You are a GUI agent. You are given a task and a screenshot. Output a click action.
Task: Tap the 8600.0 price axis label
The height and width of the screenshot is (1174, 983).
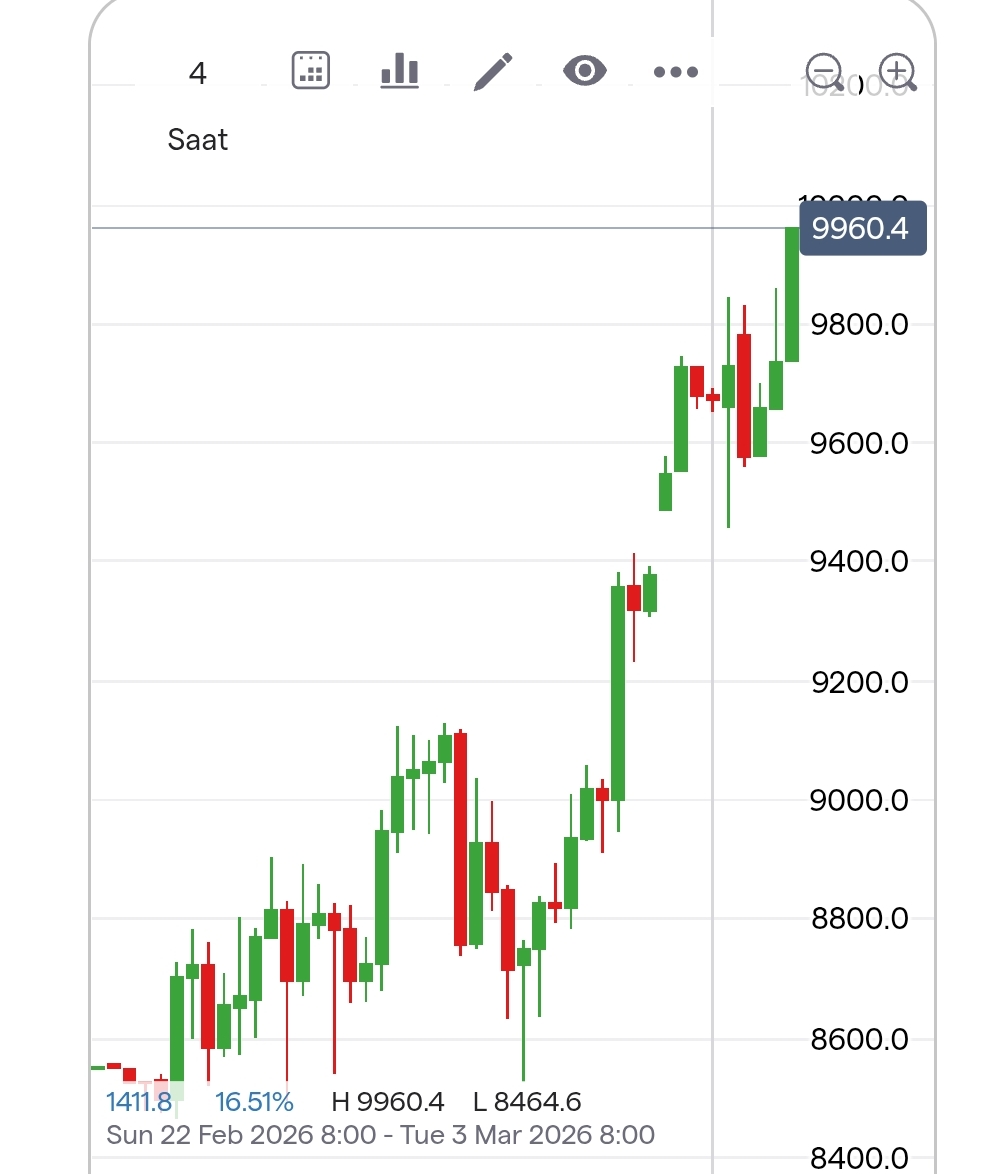click(860, 1039)
